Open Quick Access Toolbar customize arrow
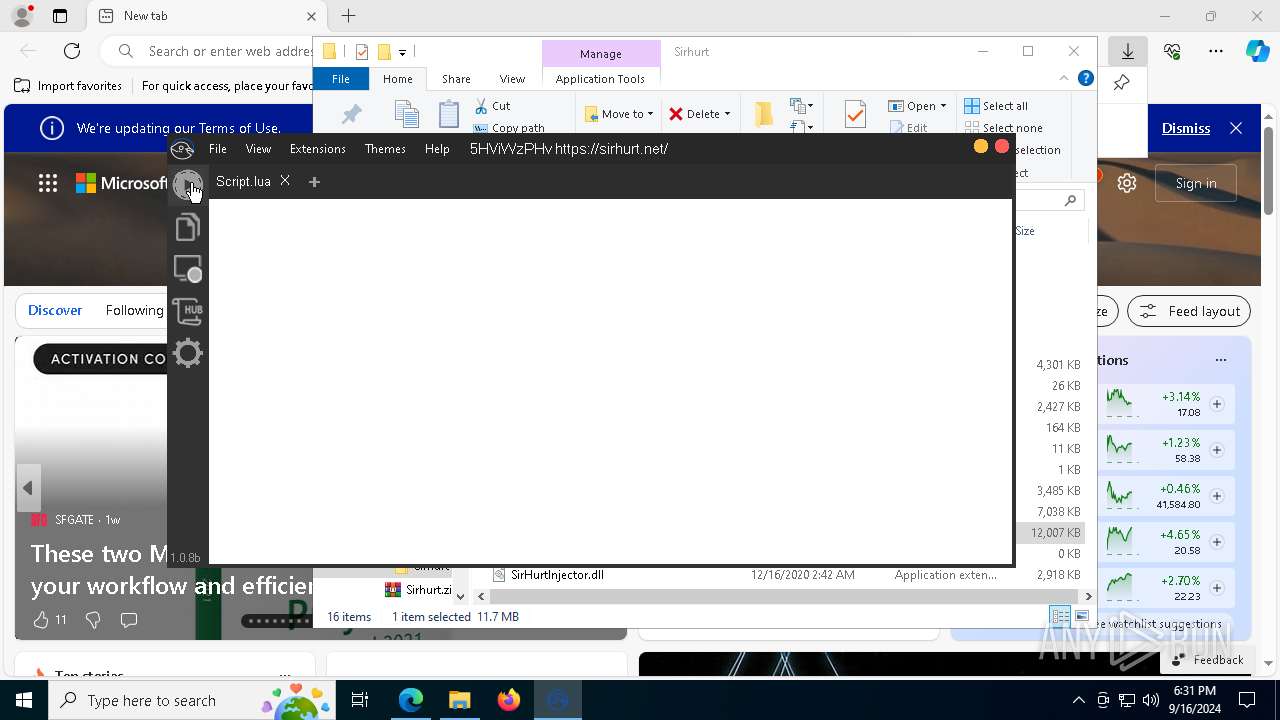 [402, 52]
